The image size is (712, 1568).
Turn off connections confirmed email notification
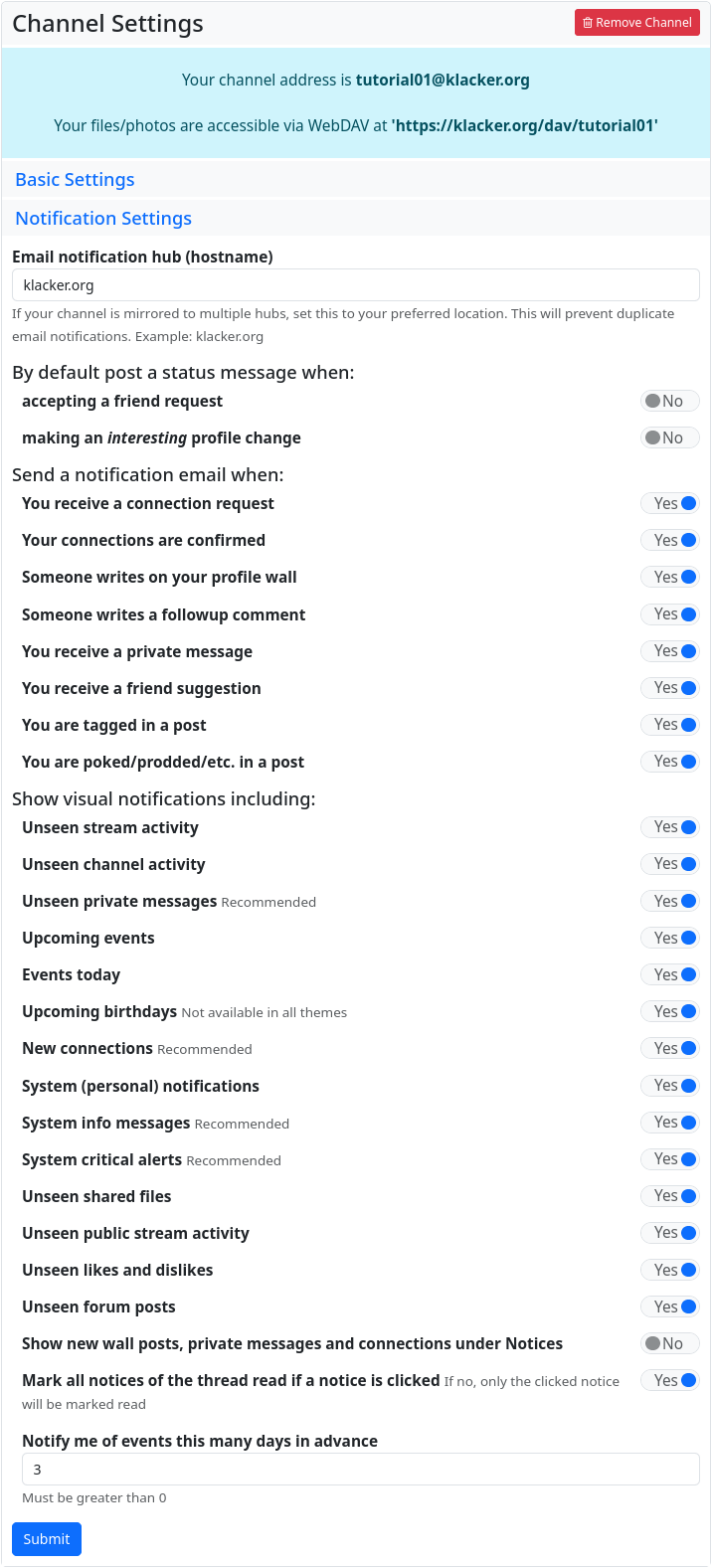669,541
